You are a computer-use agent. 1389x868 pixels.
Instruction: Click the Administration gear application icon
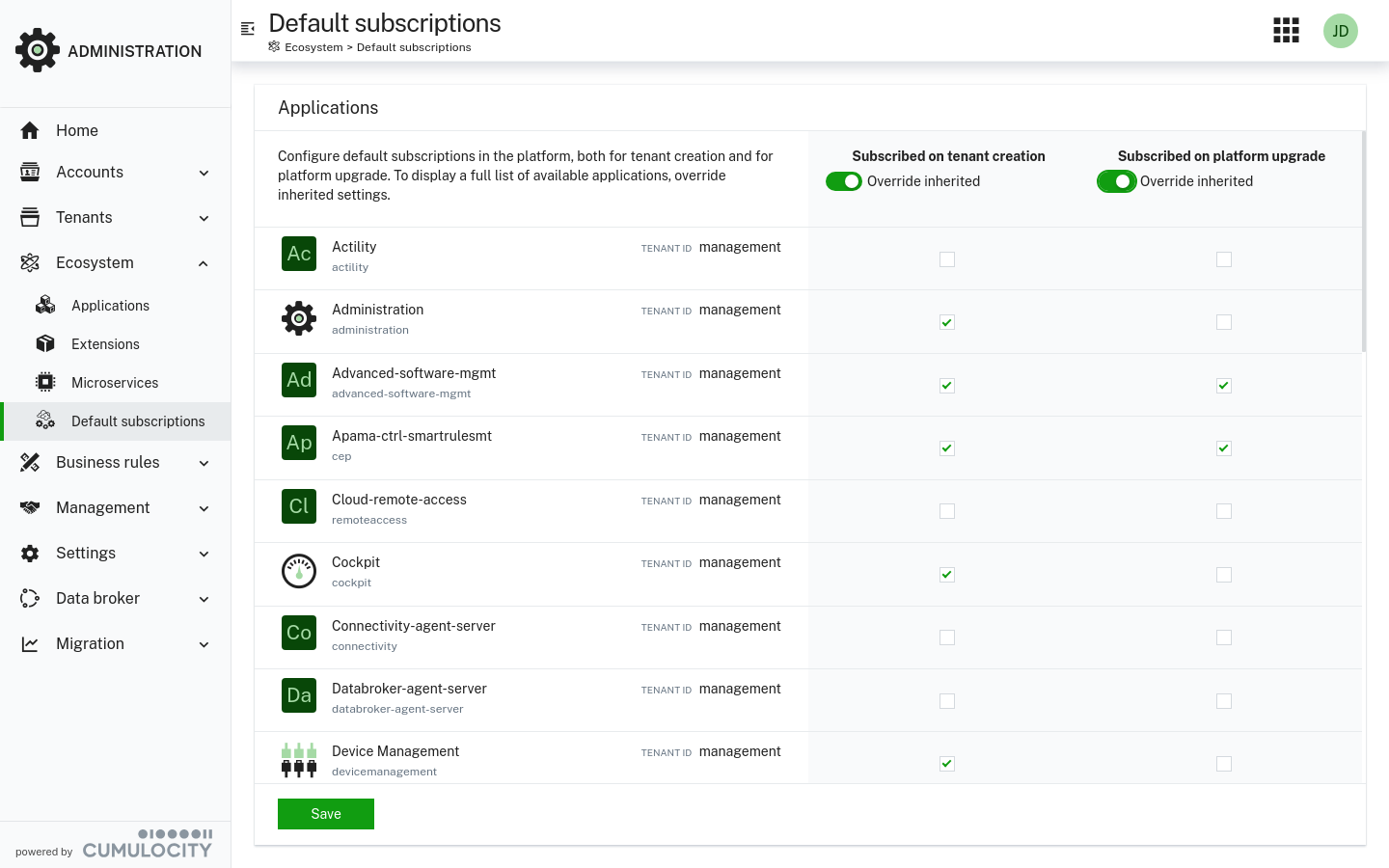coord(299,317)
